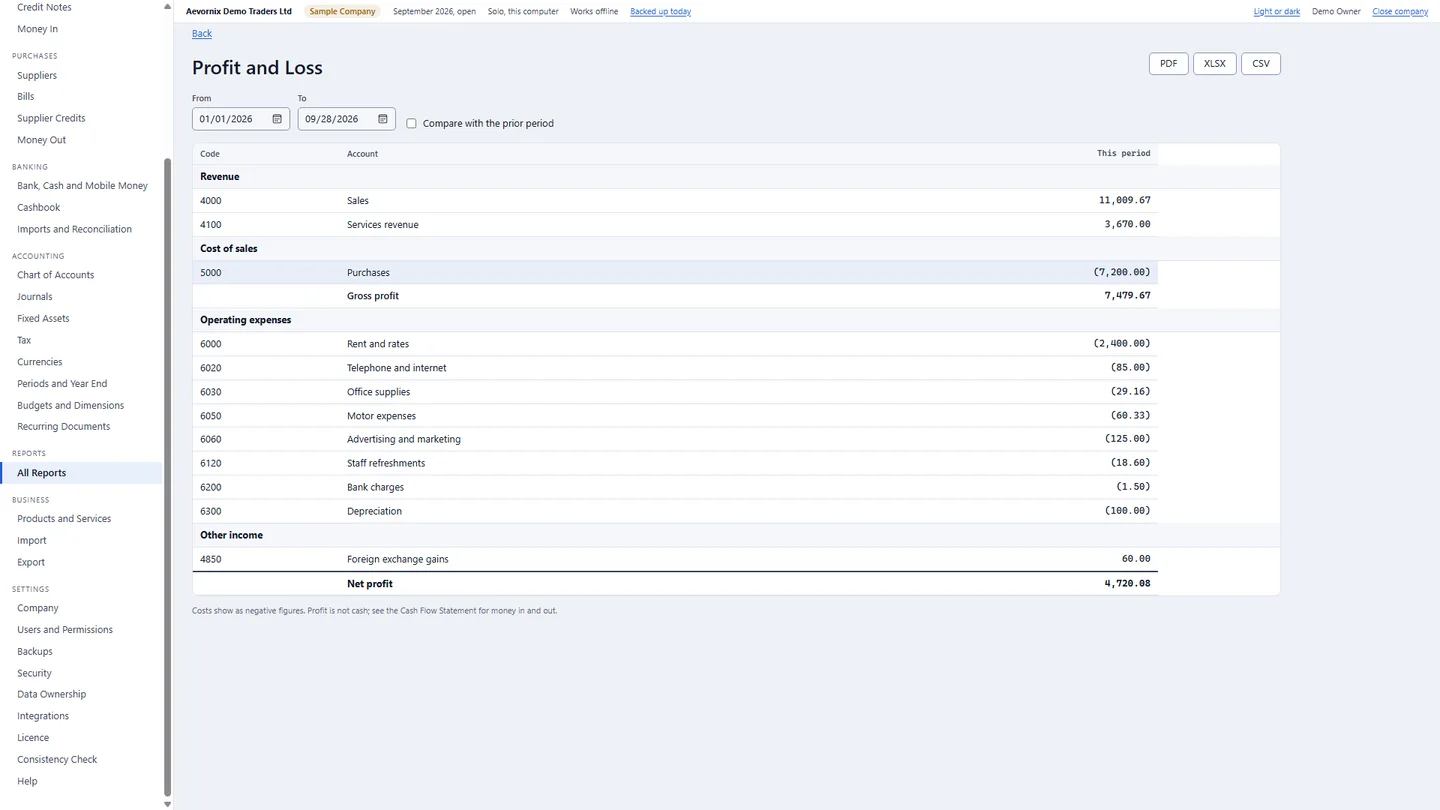Click the Close company link
Viewport: 1440px width, 810px height.
tap(1400, 12)
